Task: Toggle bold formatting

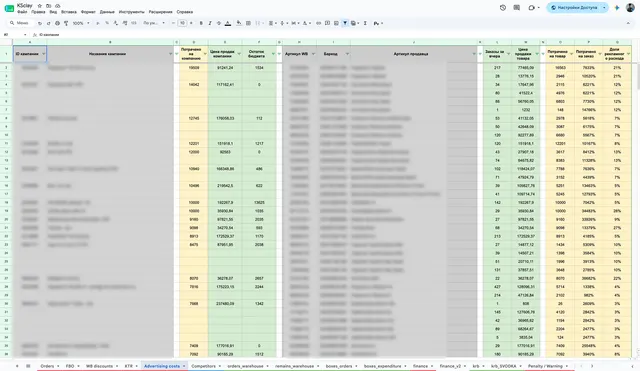Action: (x=201, y=23)
